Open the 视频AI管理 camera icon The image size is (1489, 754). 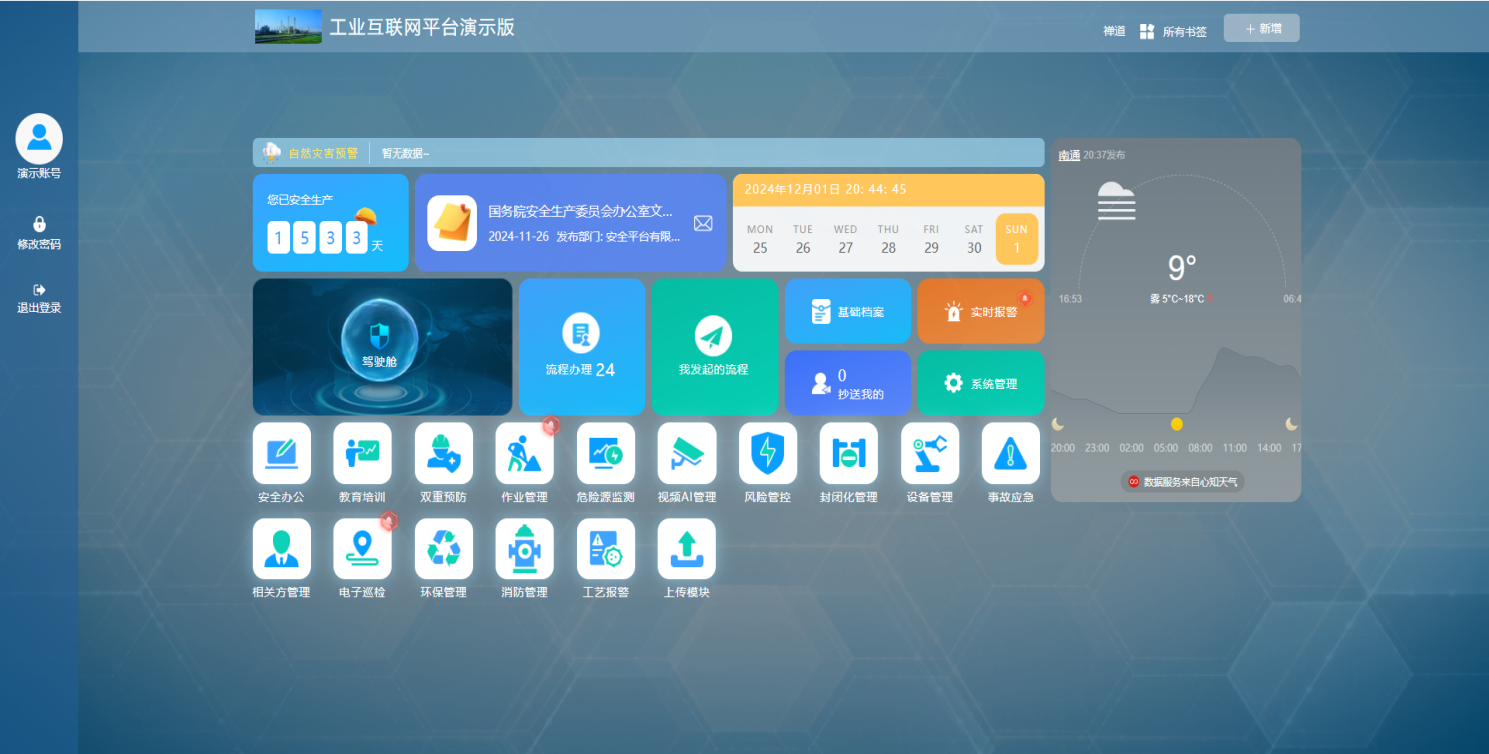[686, 453]
